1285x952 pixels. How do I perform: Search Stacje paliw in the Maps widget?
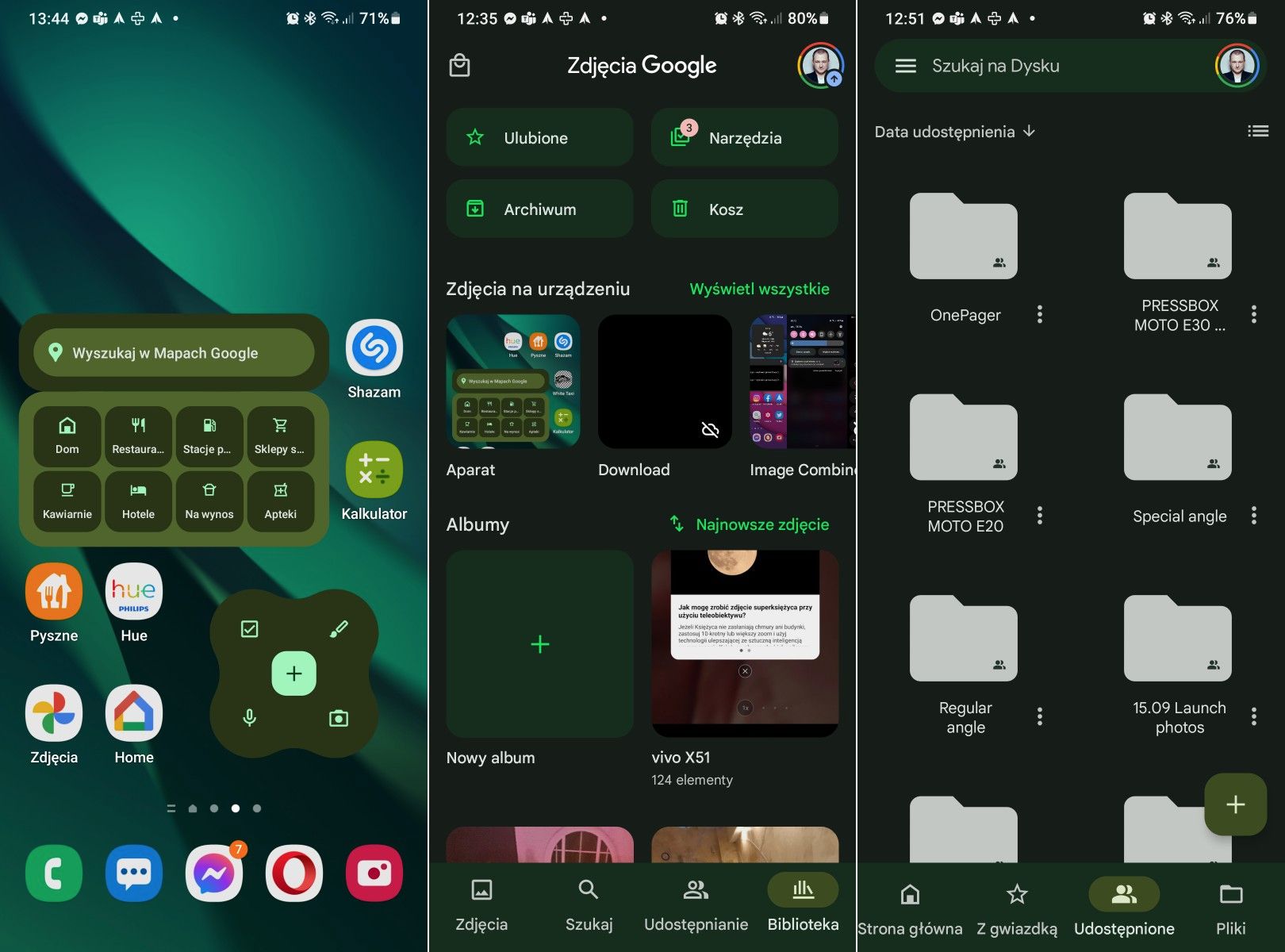pos(209,436)
